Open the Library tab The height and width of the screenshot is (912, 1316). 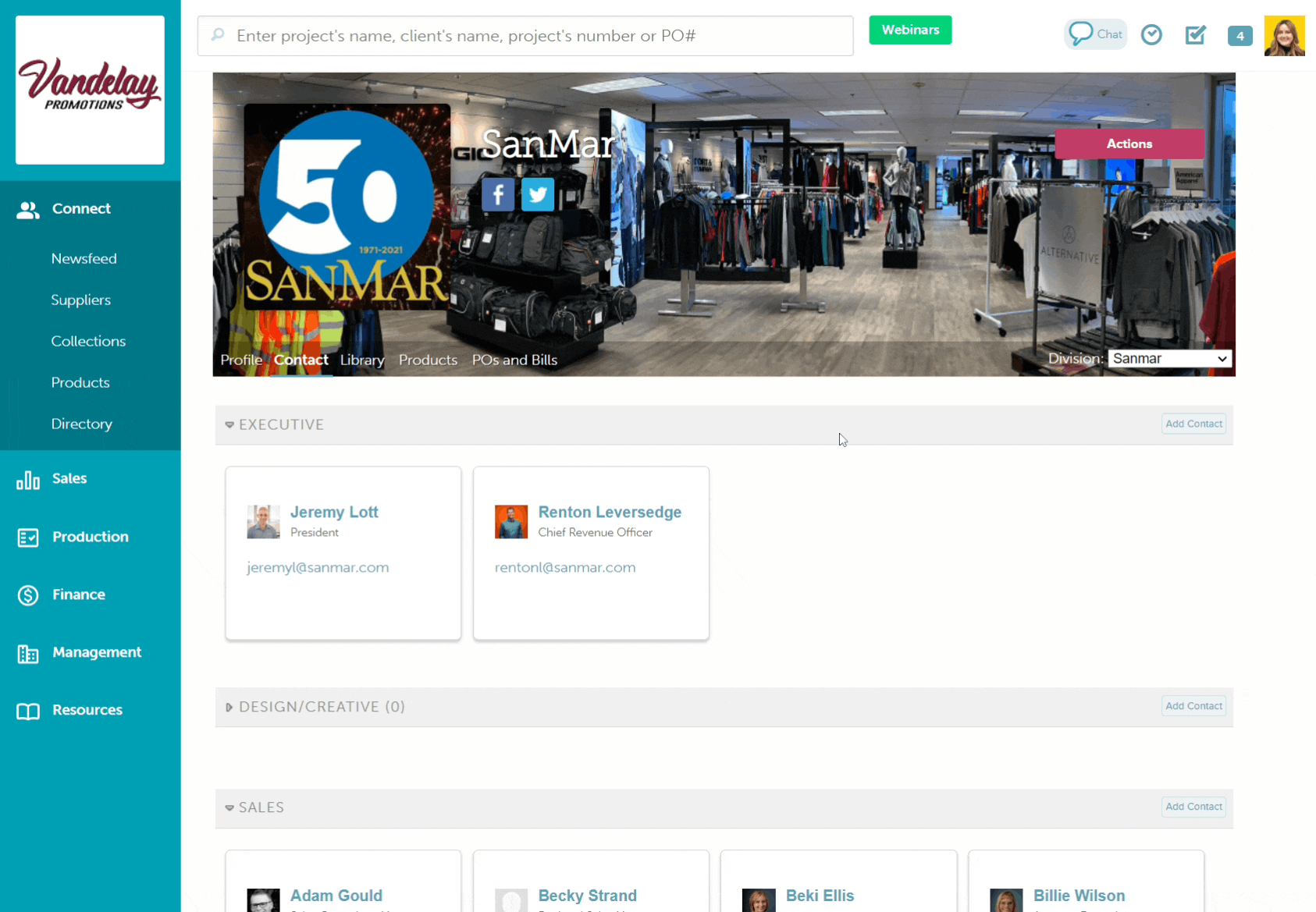[x=362, y=360]
